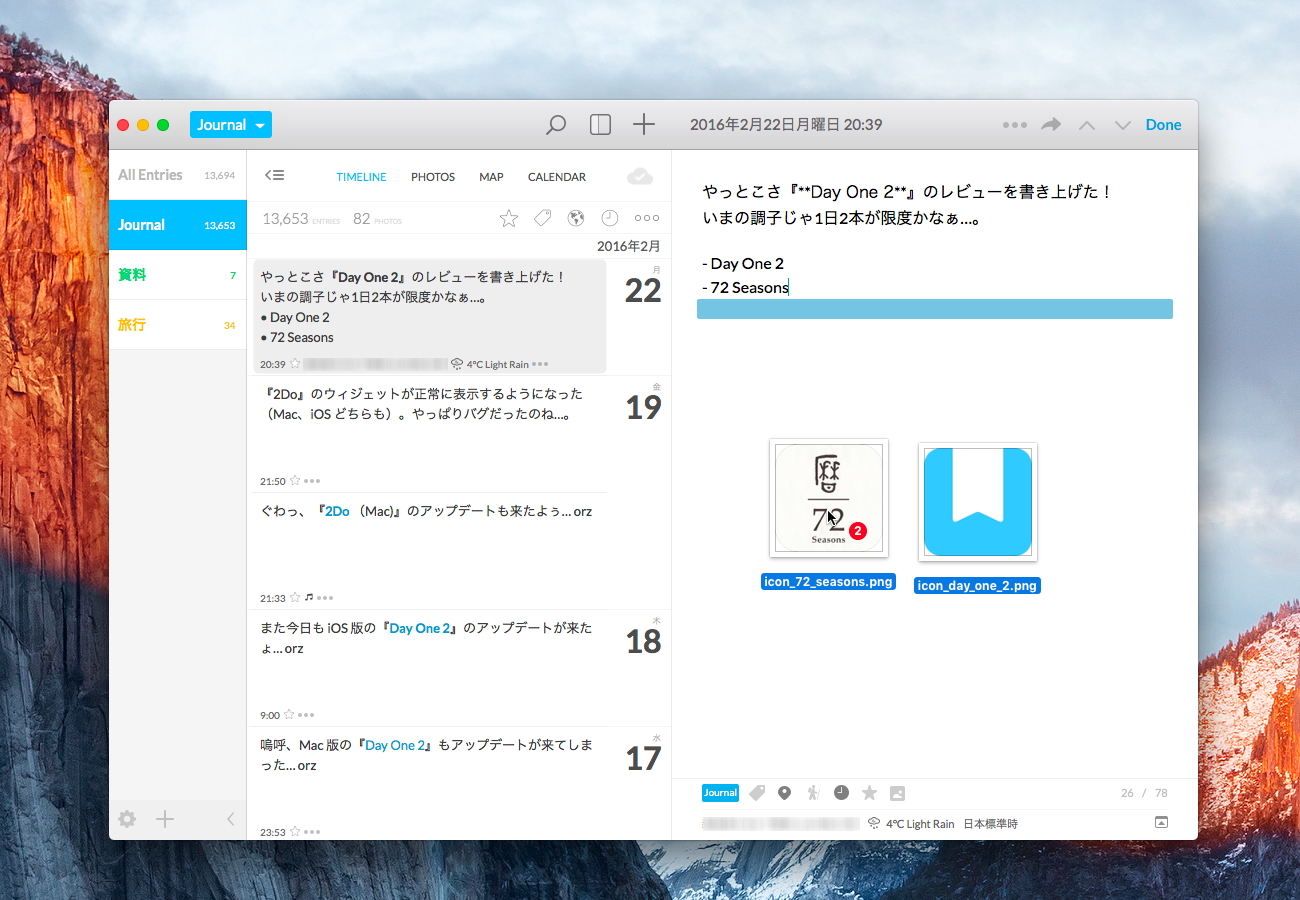This screenshot has width=1300, height=900.
Task: Create a new entry with the top plus icon
Action: [x=644, y=125]
